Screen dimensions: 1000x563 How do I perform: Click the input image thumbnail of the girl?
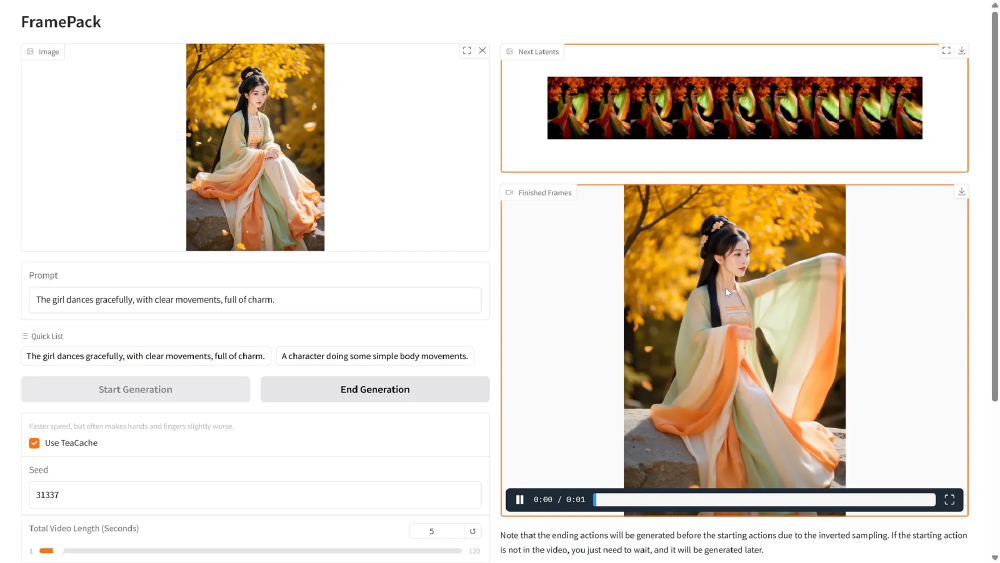tap(255, 147)
